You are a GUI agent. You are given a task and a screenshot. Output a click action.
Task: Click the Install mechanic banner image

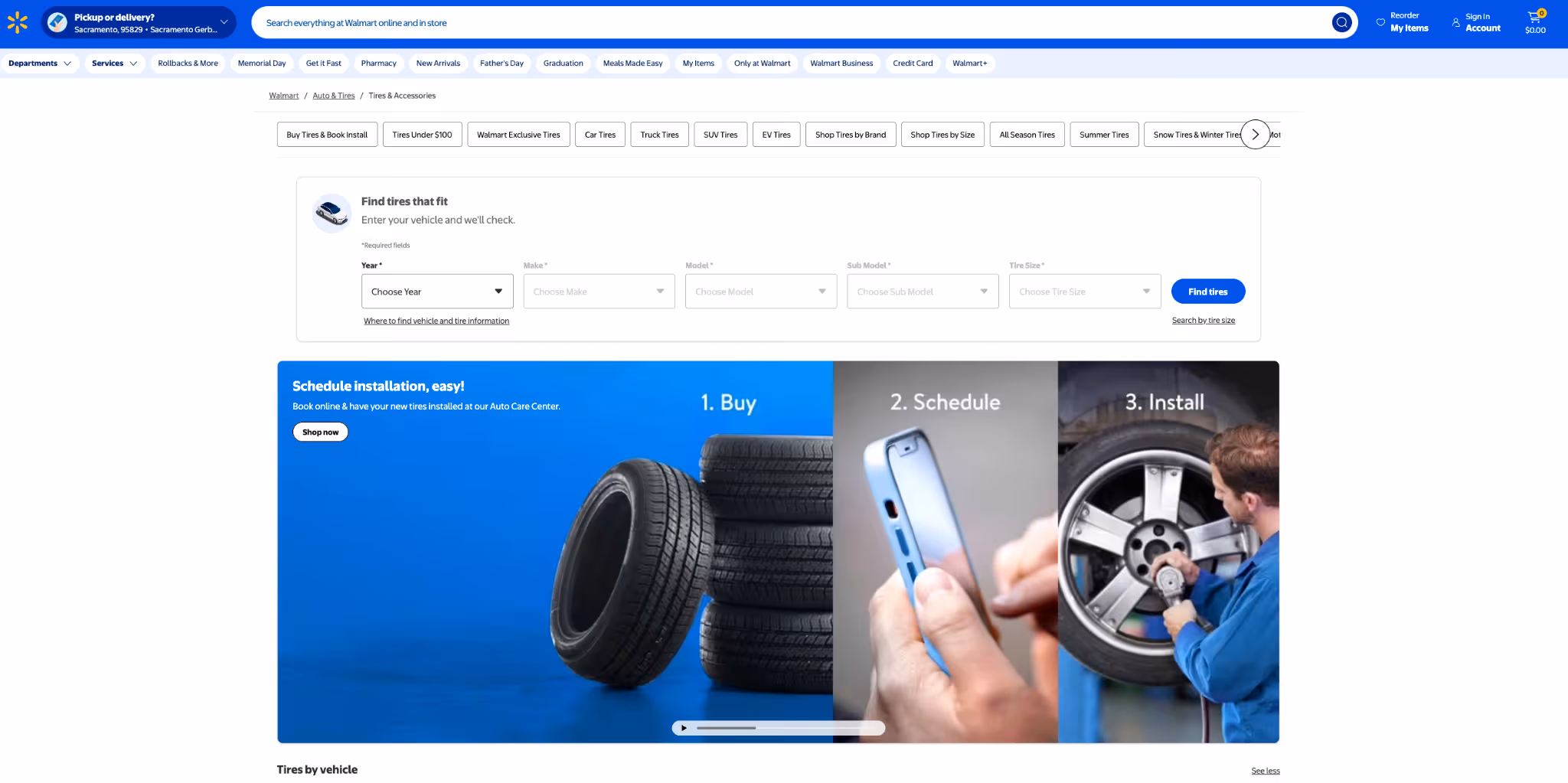(x=1168, y=551)
